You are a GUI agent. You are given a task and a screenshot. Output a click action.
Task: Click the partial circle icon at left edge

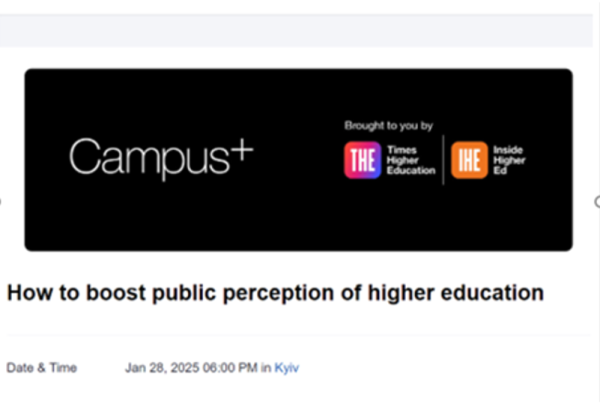[x=2, y=202]
